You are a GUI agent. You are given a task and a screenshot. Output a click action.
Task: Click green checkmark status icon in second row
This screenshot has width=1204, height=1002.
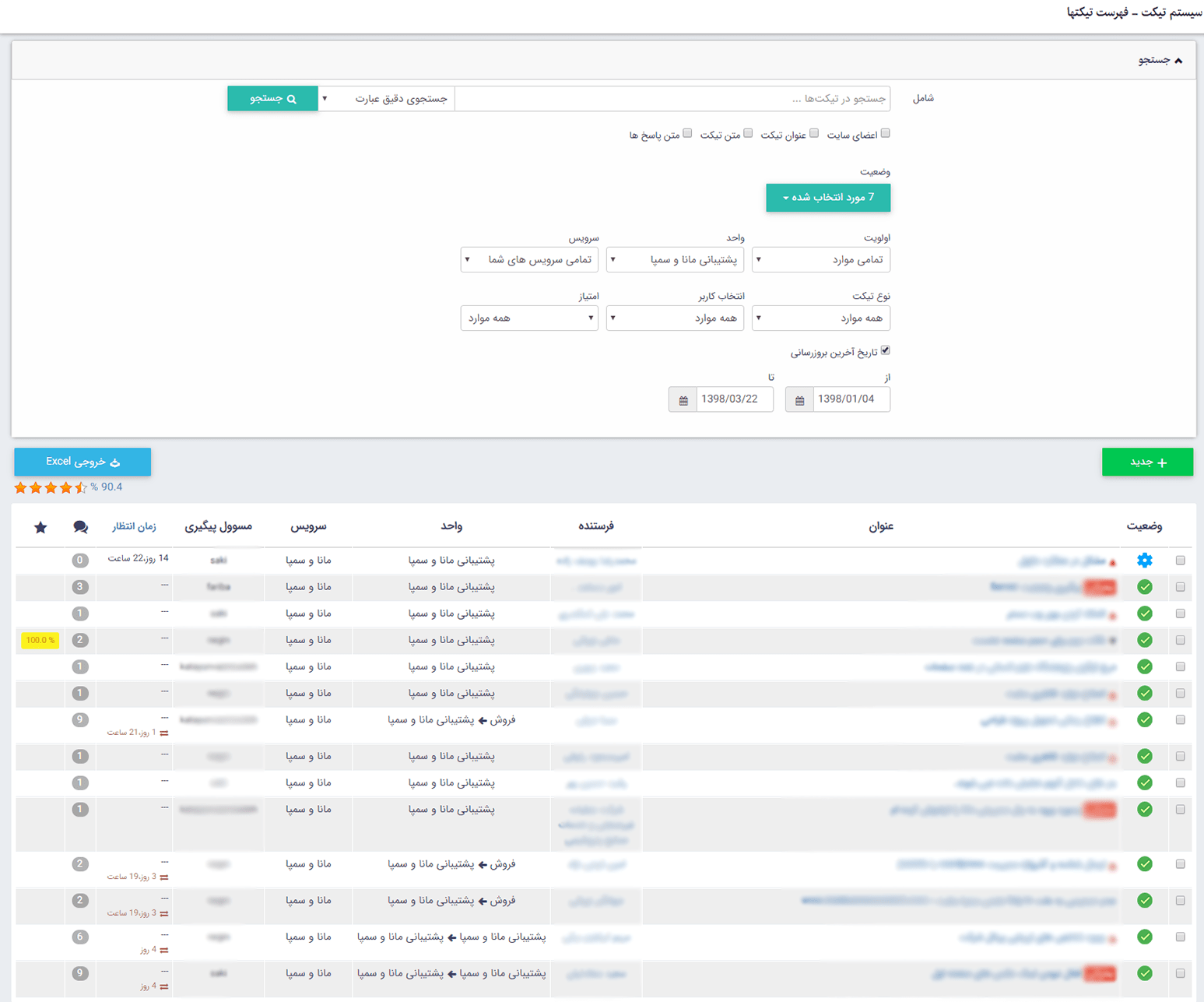[x=1144, y=587]
